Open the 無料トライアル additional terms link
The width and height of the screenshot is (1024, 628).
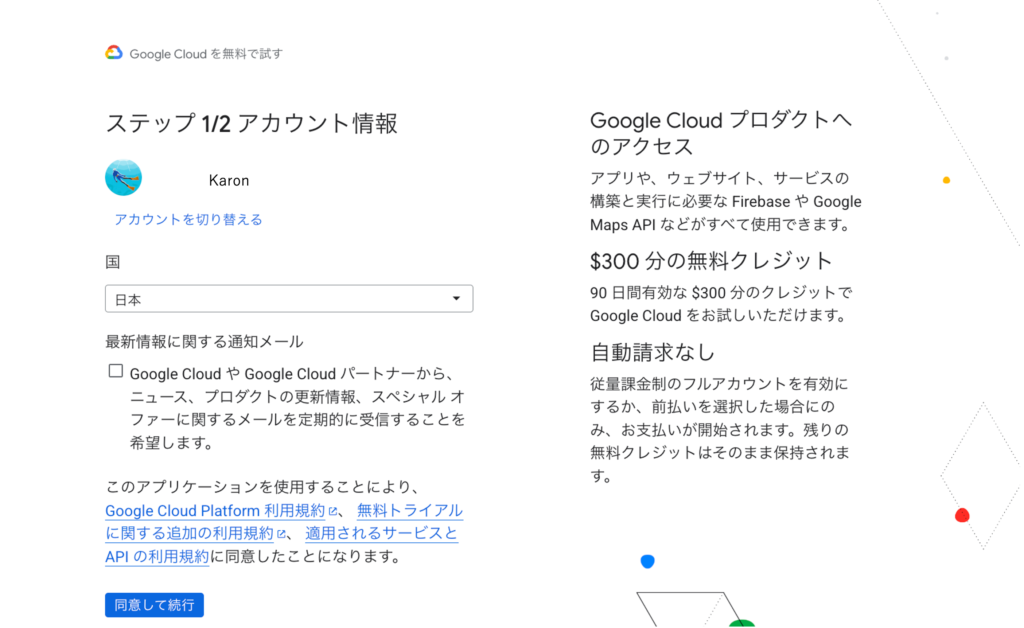point(410,511)
